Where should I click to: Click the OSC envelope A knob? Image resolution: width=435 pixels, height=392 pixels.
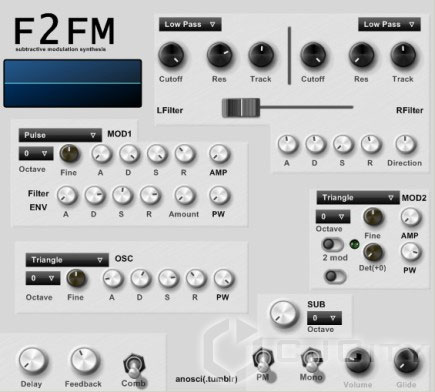click(112, 279)
